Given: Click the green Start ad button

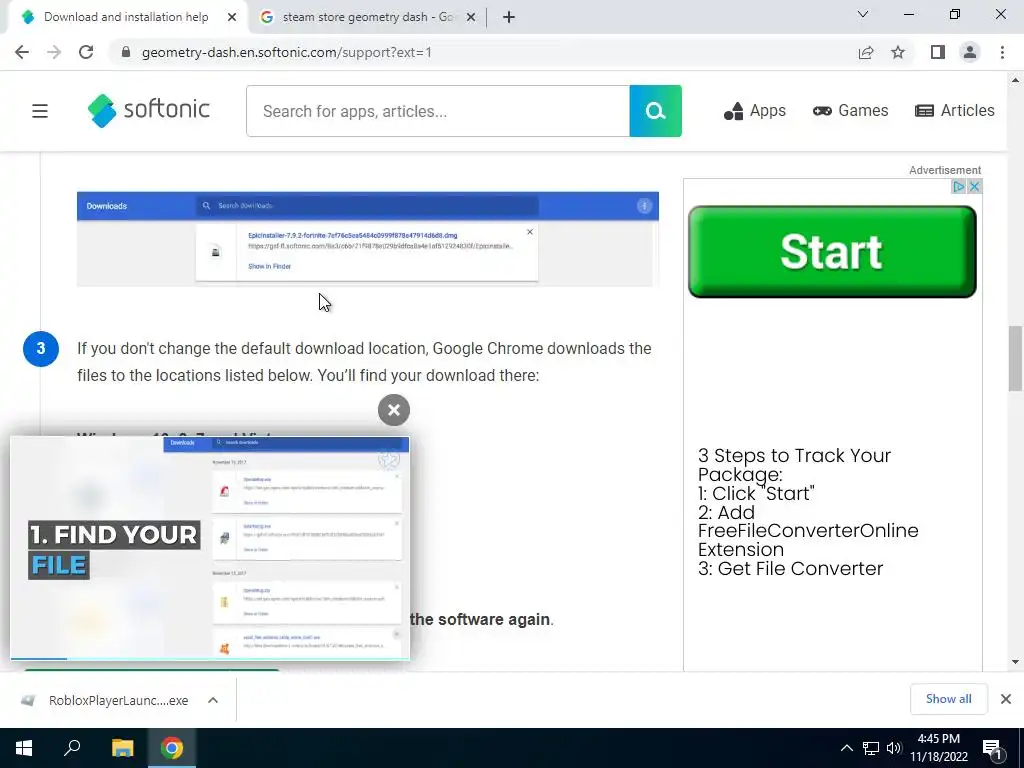Looking at the screenshot, I should pyautogui.click(x=832, y=251).
